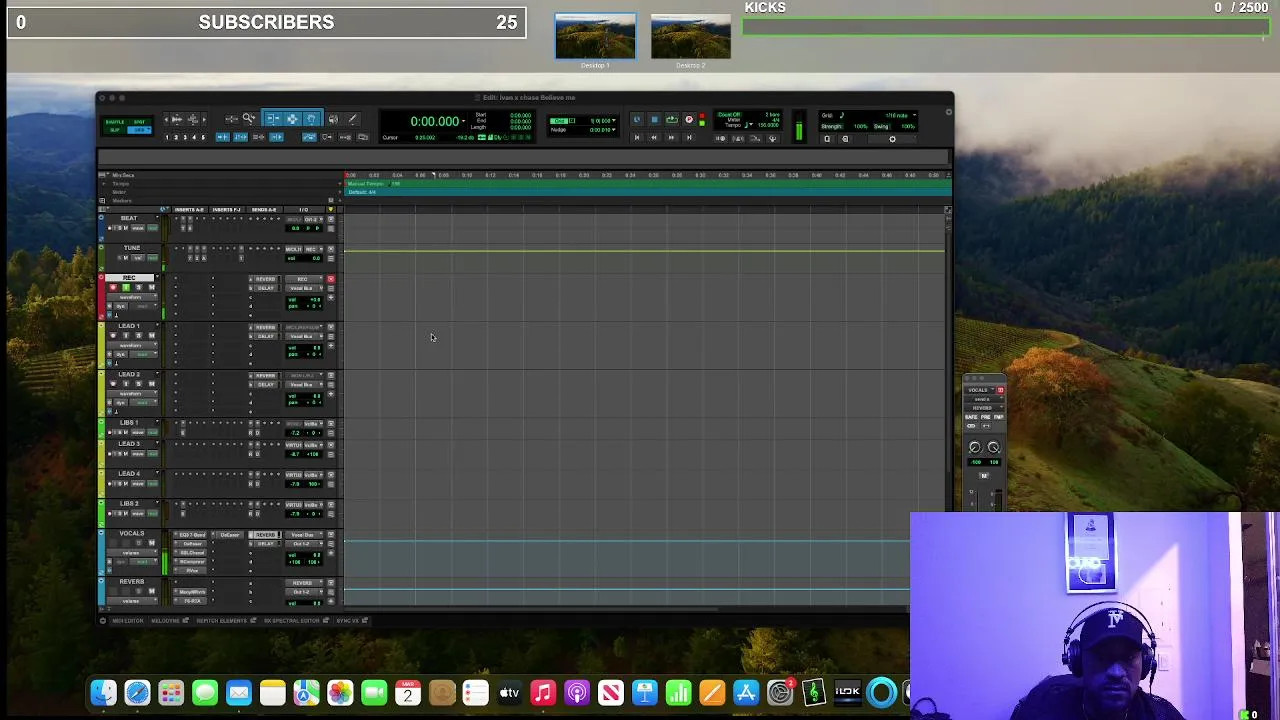Viewport: 1280px width, 720px height.
Task: Click the Fast Forward transport button
Action: 671,137
